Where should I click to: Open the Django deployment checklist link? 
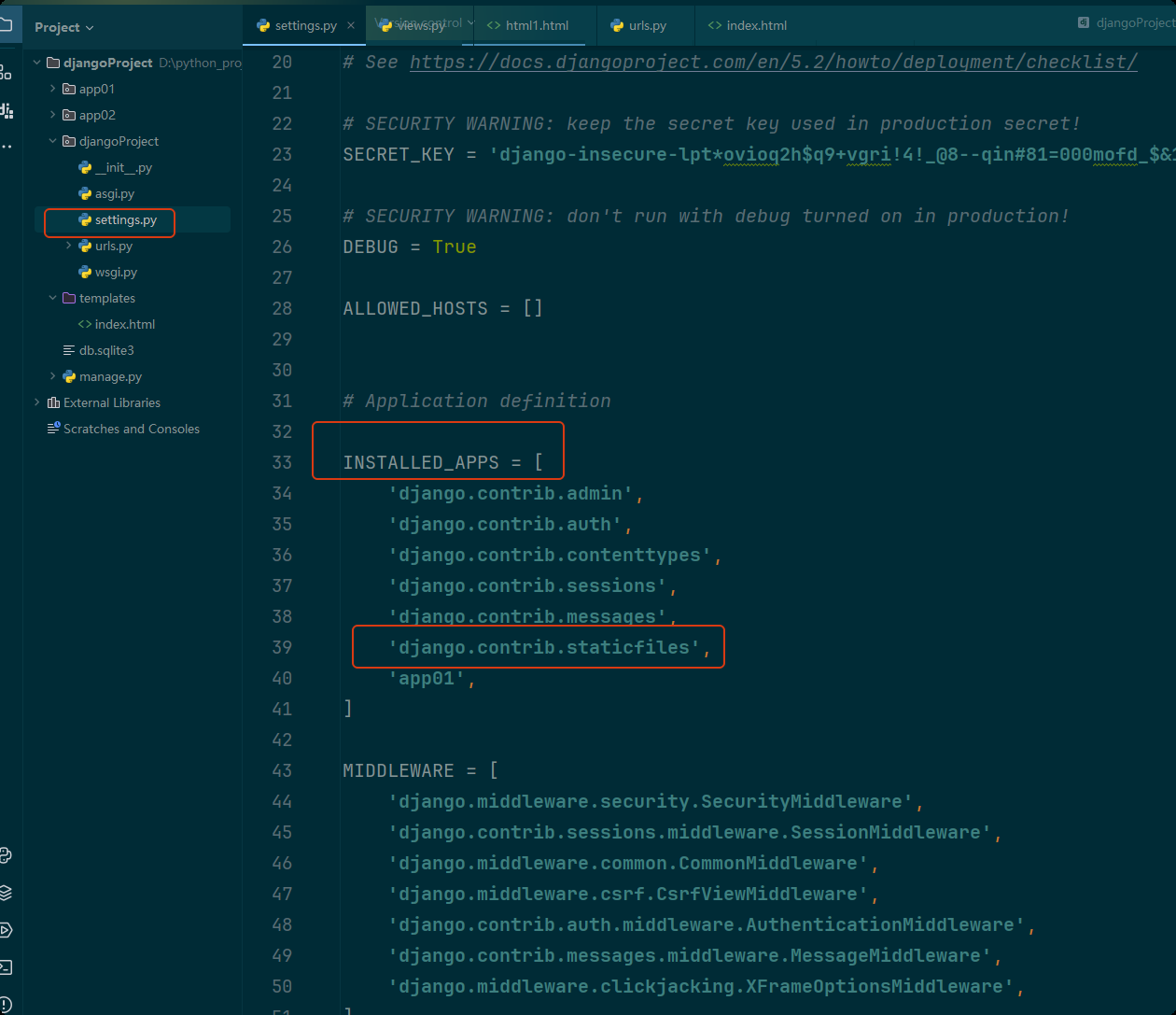[774, 63]
